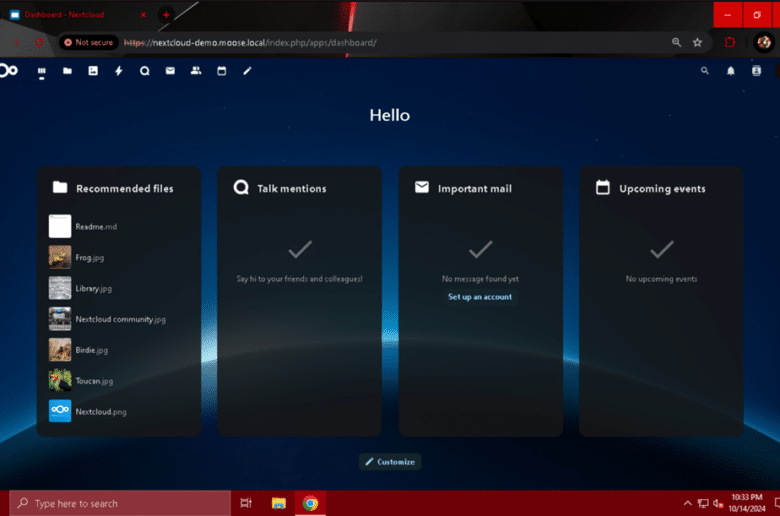
Task: Open Task View on the taskbar
Action: tap(246, 504)
